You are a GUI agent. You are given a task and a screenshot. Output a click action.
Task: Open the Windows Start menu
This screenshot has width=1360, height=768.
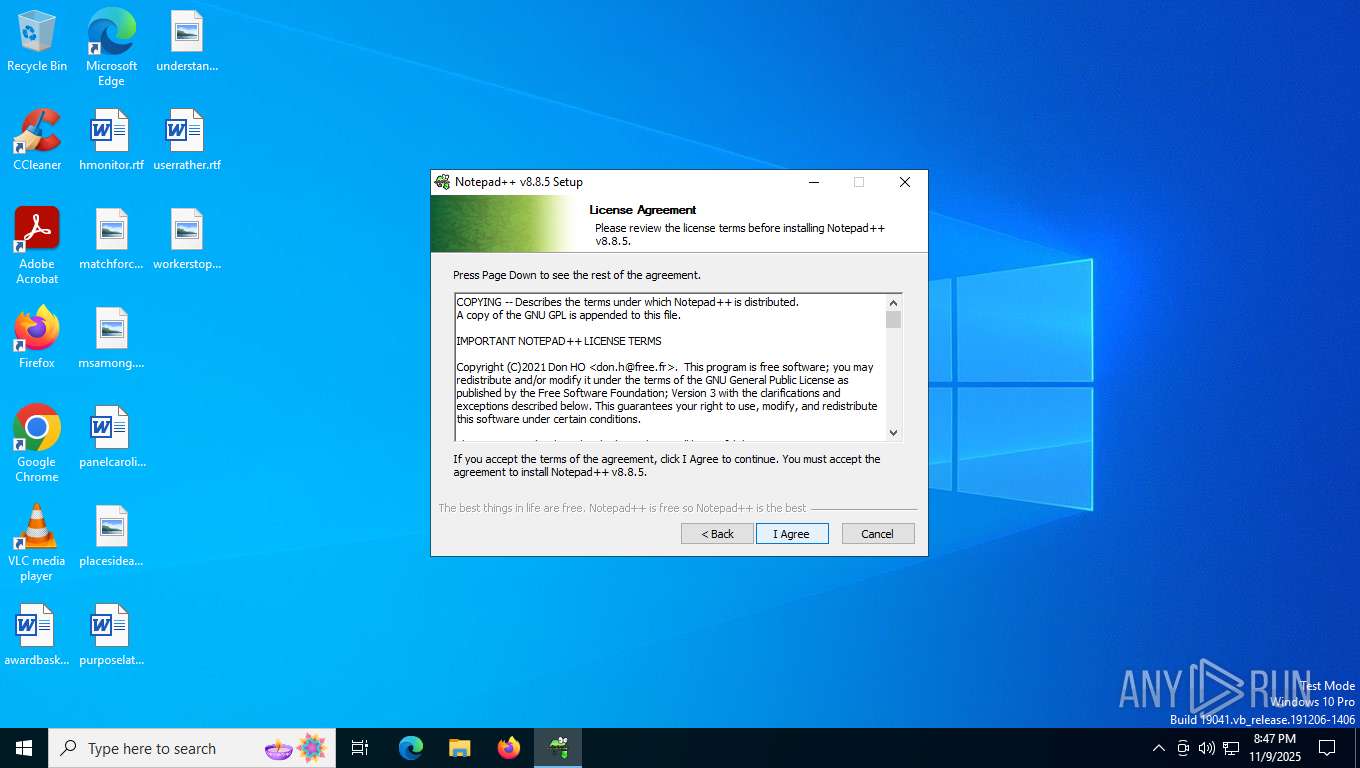(x=24, y=748)
